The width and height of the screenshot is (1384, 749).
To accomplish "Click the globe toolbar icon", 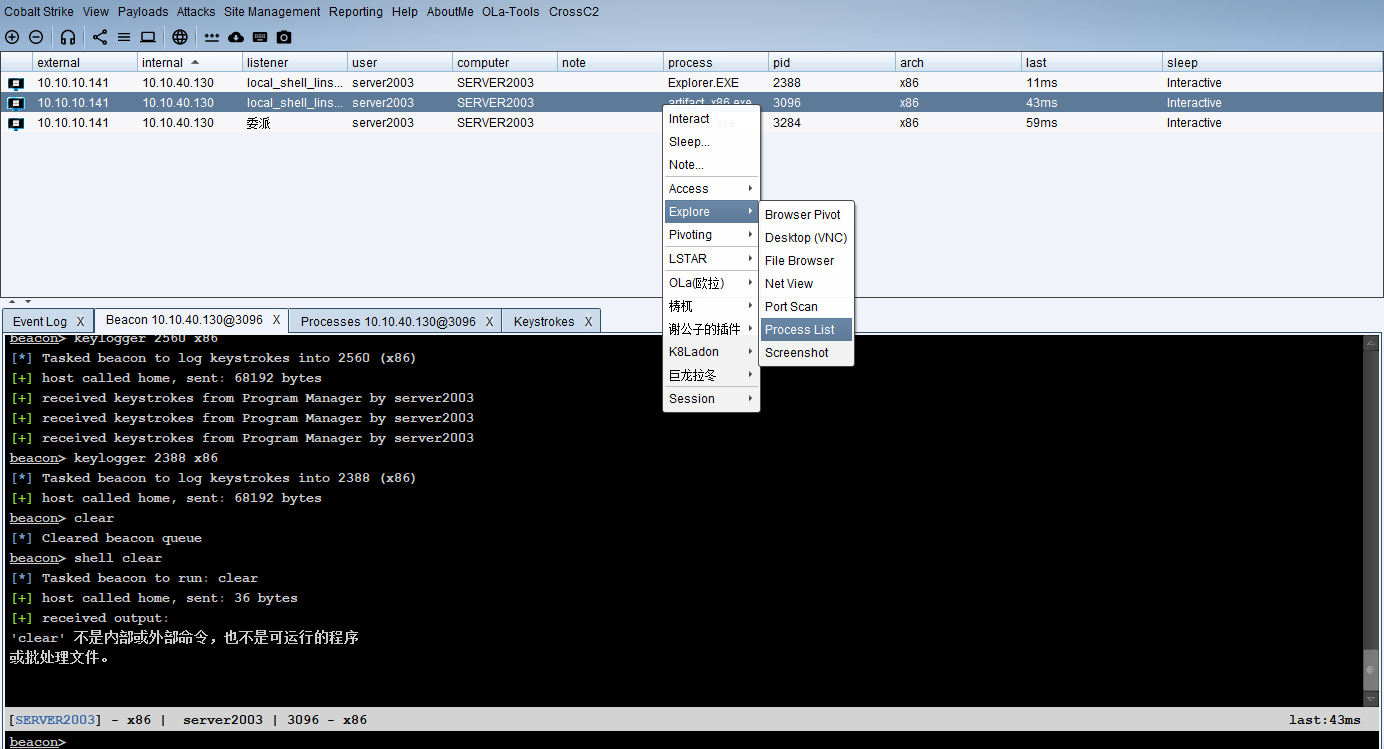I will click(x=180, y=37).
